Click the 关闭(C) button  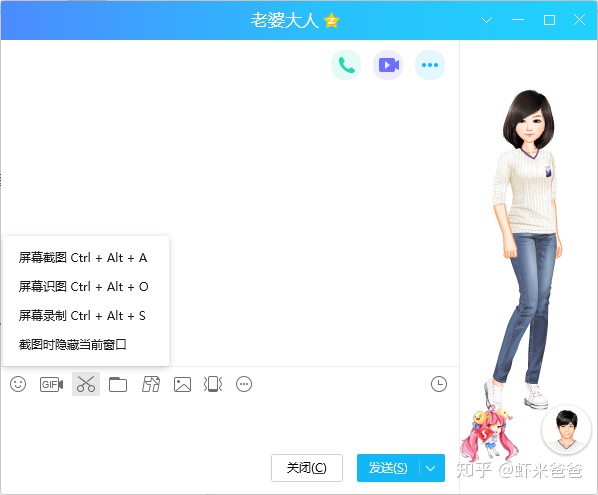[307, 468]
